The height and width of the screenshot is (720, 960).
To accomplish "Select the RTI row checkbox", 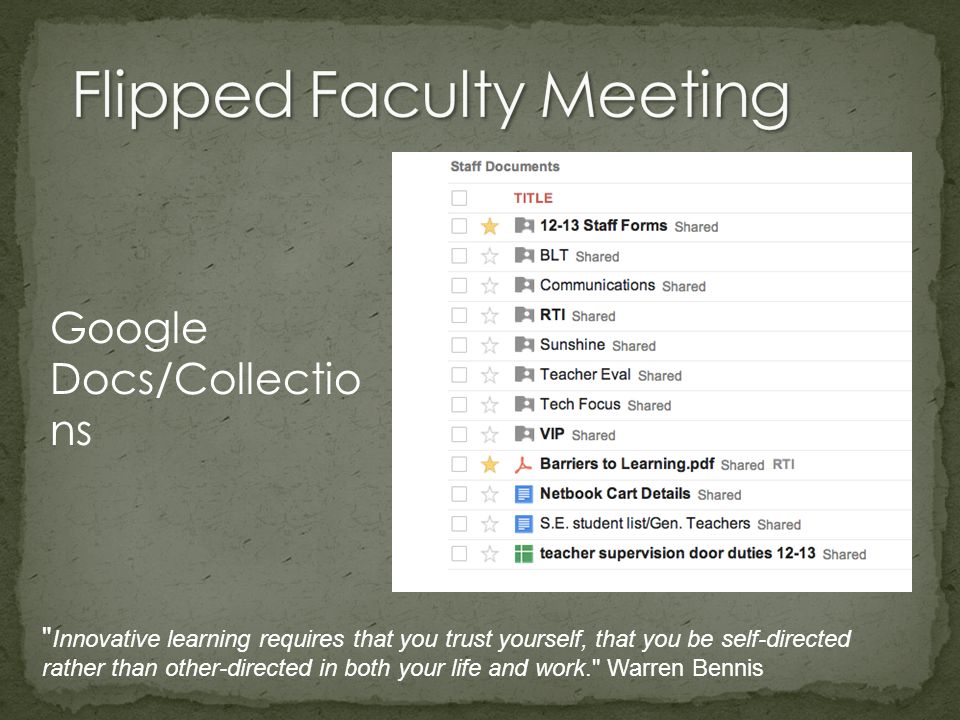I will click(459, 315).
